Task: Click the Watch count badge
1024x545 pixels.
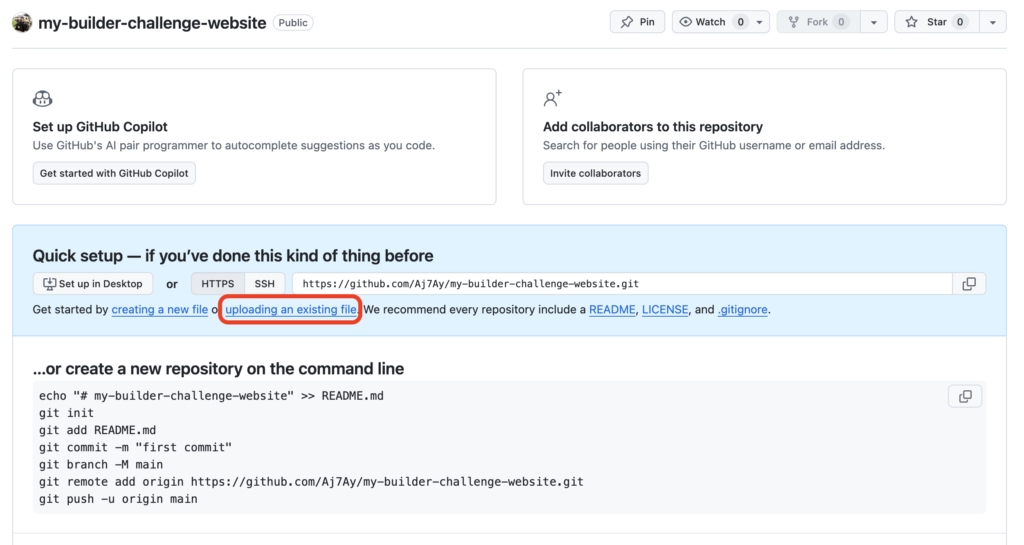Action: click(x=741, y=22)
